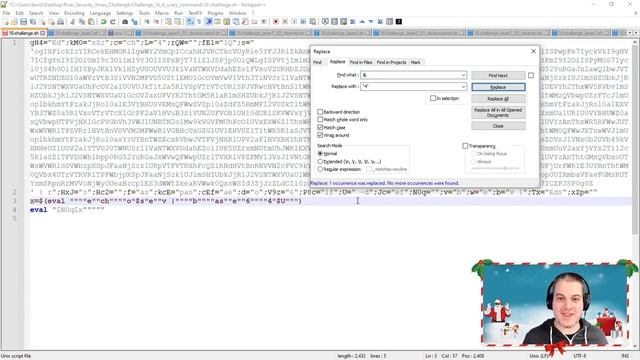Open the Macro menu
This screenshot has width=640, height=360.
click(162, 13)
